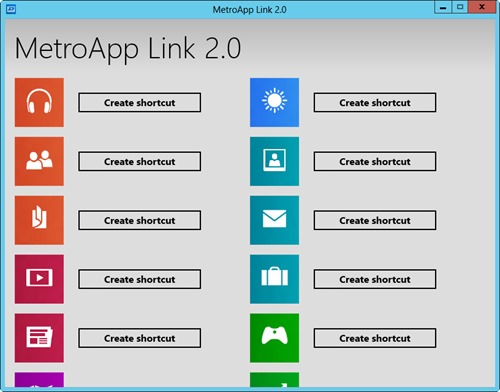The image size is (500, 392).
Task: Click the orange Reader tile icon
Action: pos(39,220)
